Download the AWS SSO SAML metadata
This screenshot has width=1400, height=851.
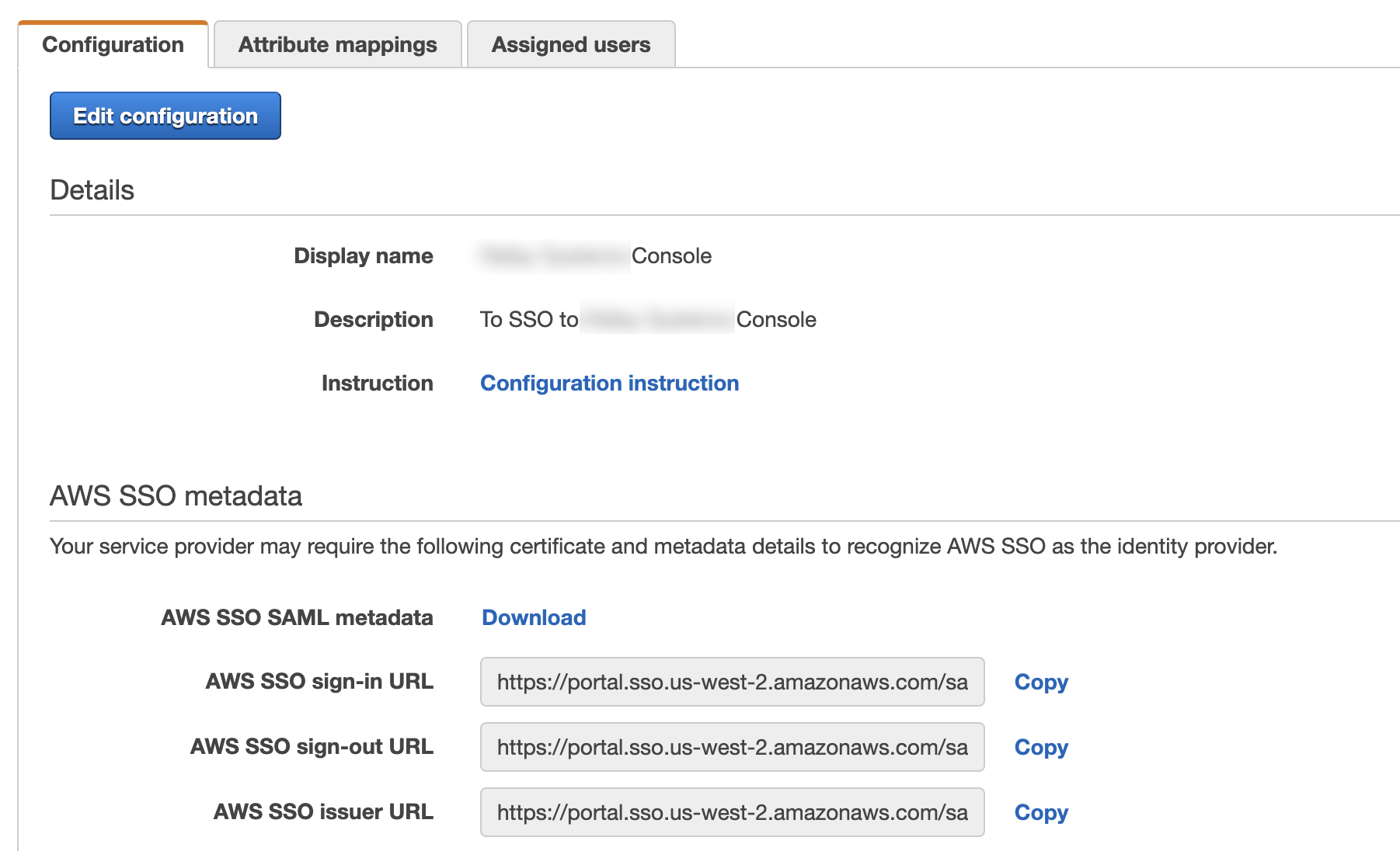coord(534,617)
